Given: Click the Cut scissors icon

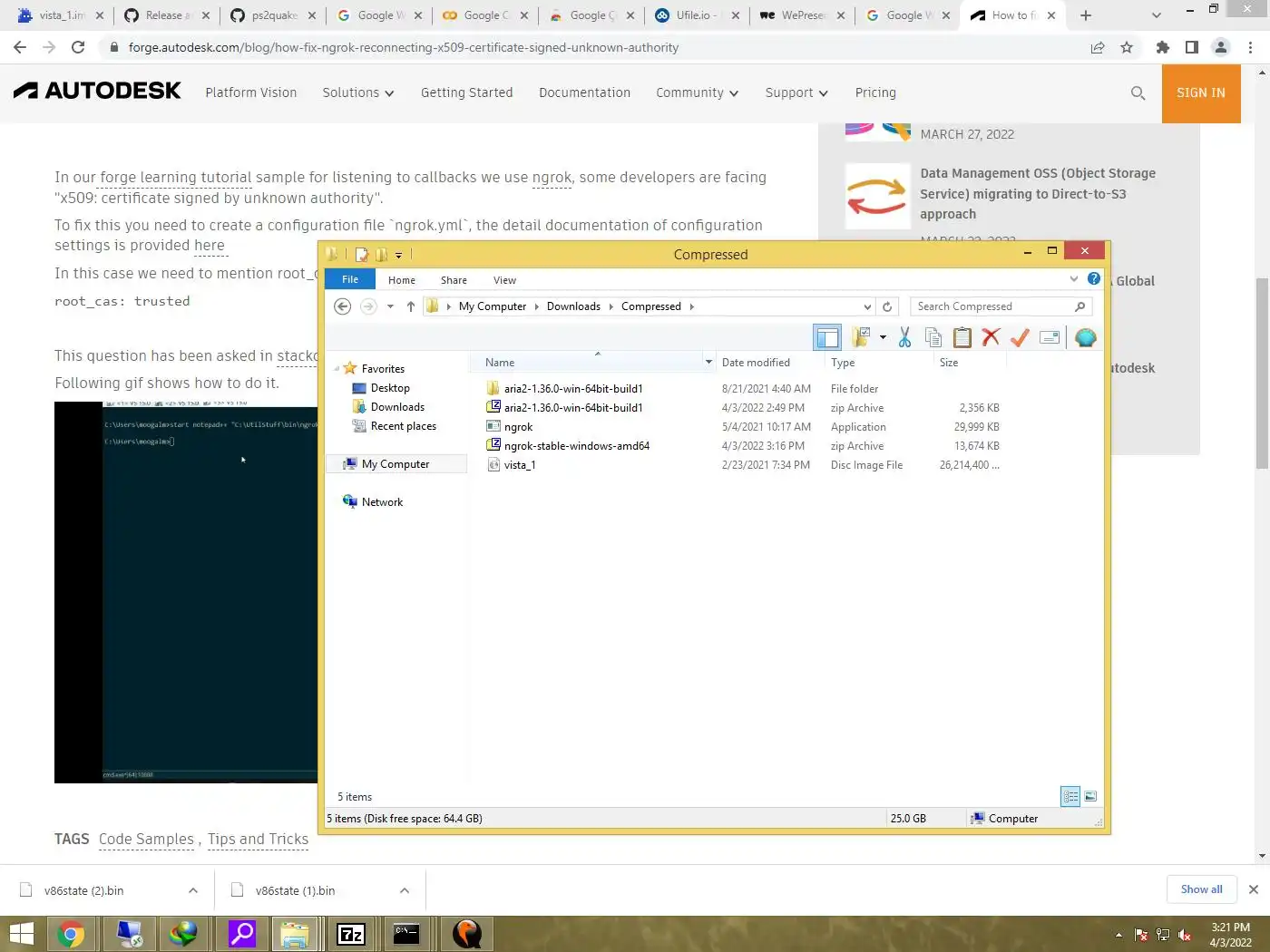Looking at the screenshot, I should tap(904, 338).
